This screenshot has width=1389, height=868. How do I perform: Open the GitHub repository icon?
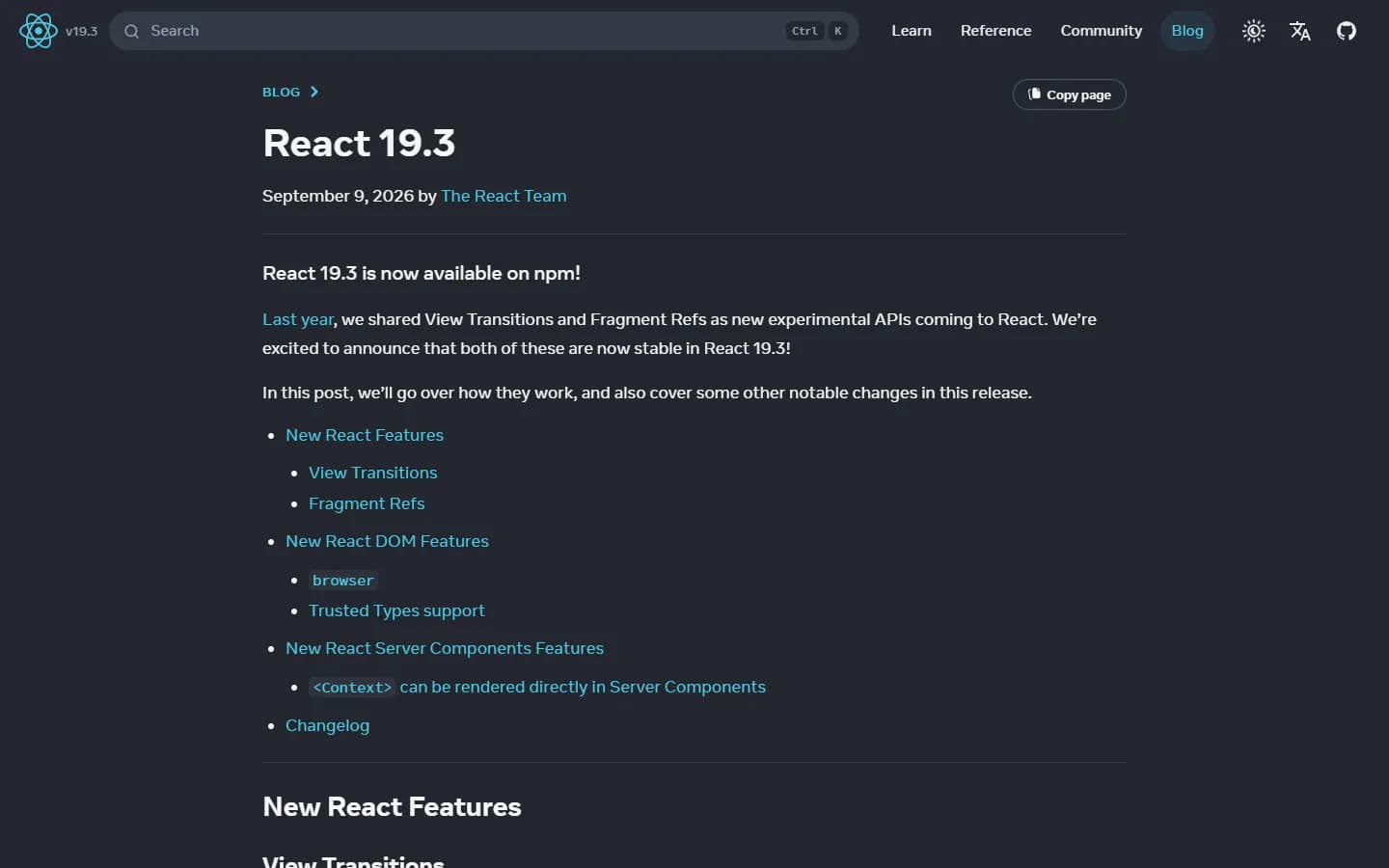(1347, 31)
